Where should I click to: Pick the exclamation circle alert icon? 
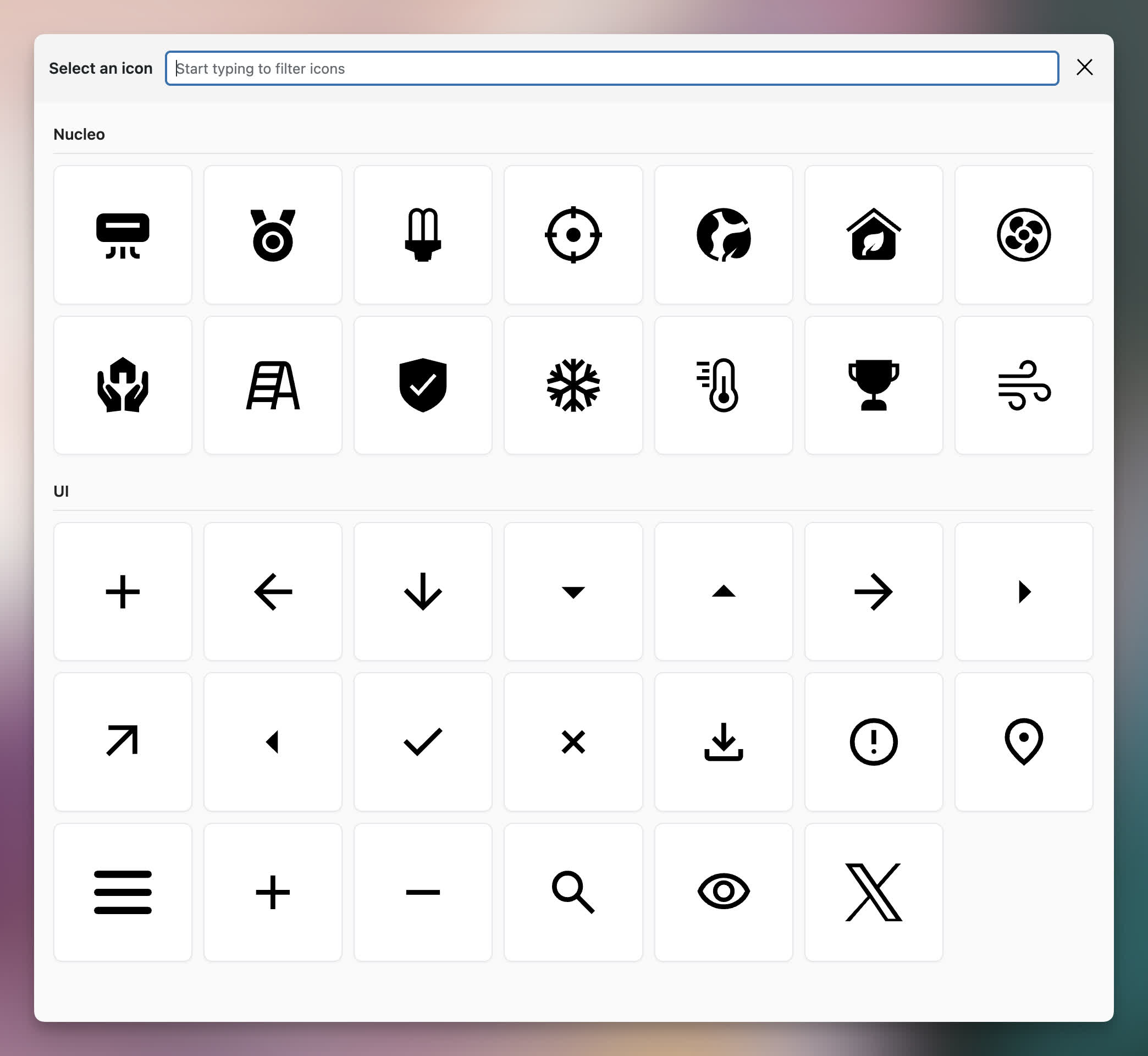[873, 742]
